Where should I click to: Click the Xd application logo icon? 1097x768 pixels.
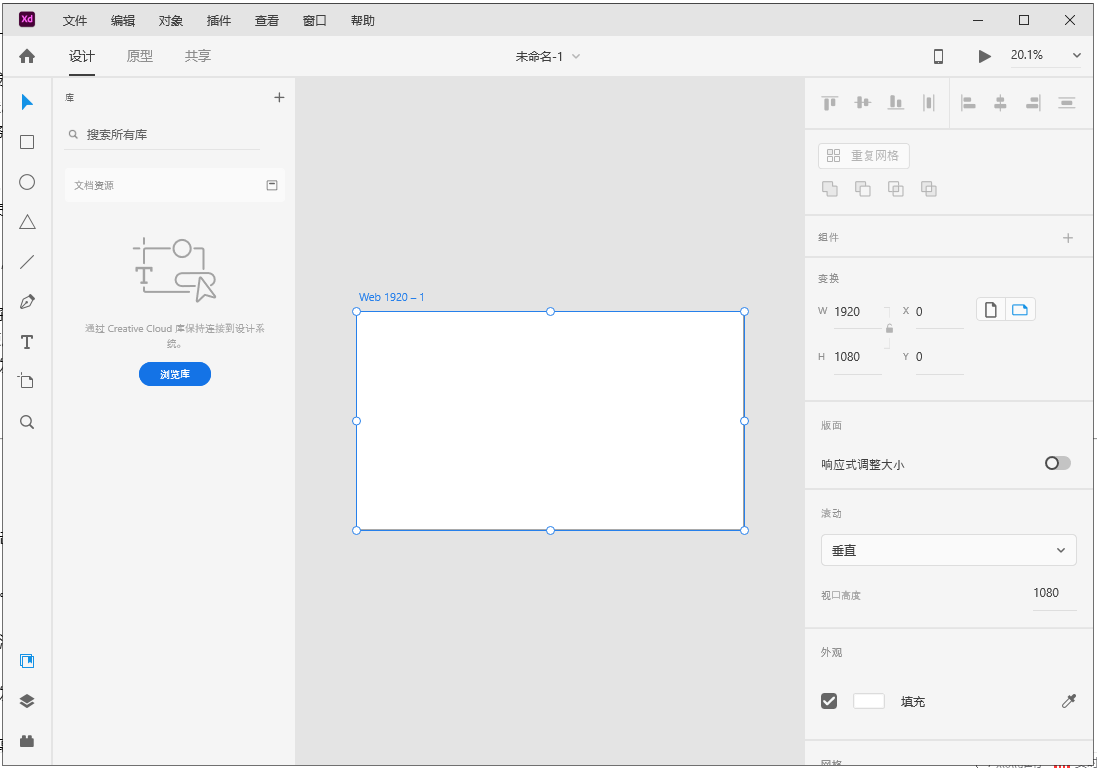27,20
